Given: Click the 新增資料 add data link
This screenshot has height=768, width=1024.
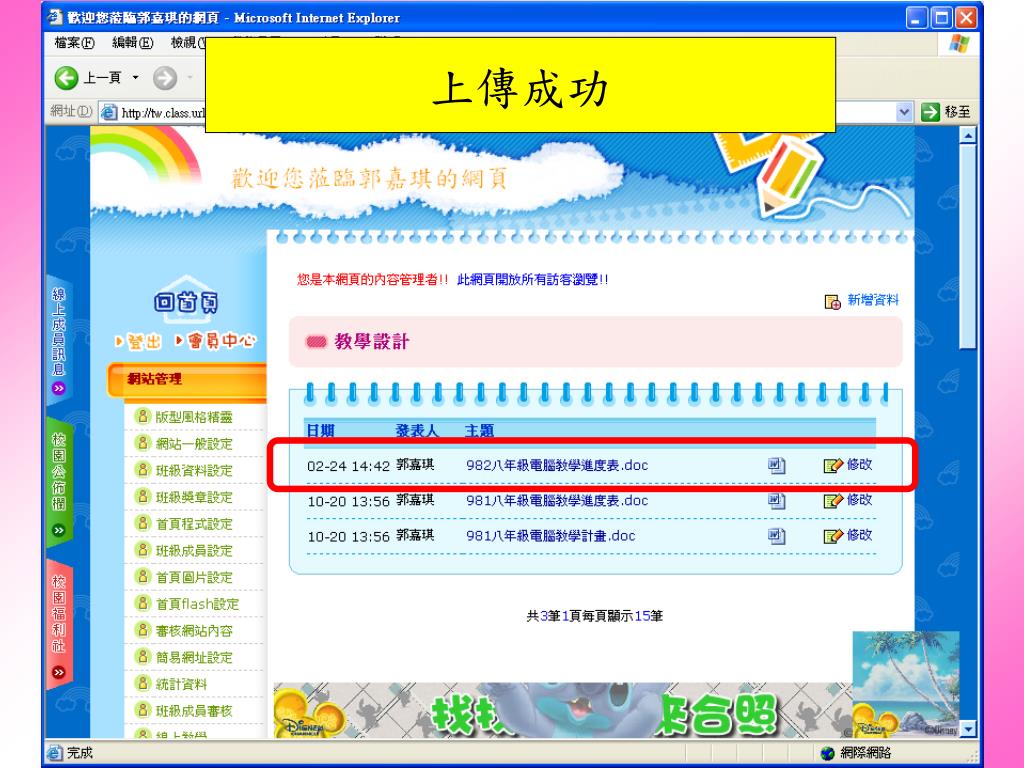Looking at the screenshot, I should [x=872, y=300].
